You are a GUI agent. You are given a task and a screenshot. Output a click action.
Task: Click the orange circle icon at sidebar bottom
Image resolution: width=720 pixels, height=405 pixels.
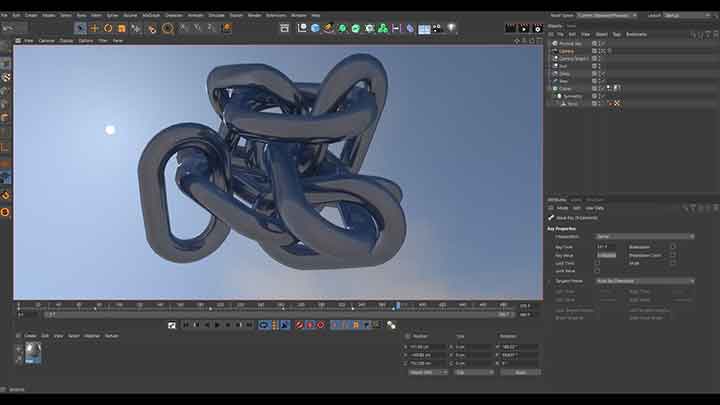click(x=6, y=212)
